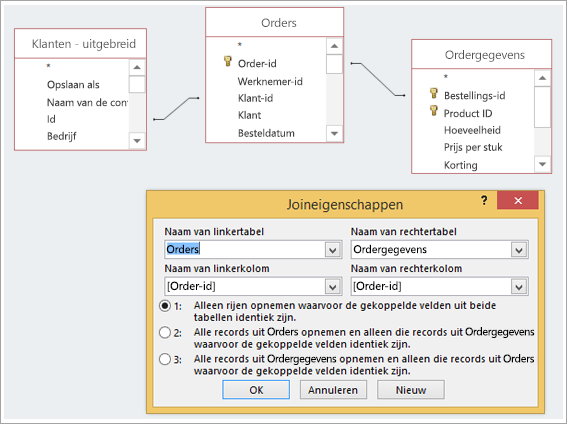Image resolution: width=567 pixels, height=424 pixels.
Task: Select the asterisk row in Orders table
Action: pyautogui.click(x=239, y=45)
